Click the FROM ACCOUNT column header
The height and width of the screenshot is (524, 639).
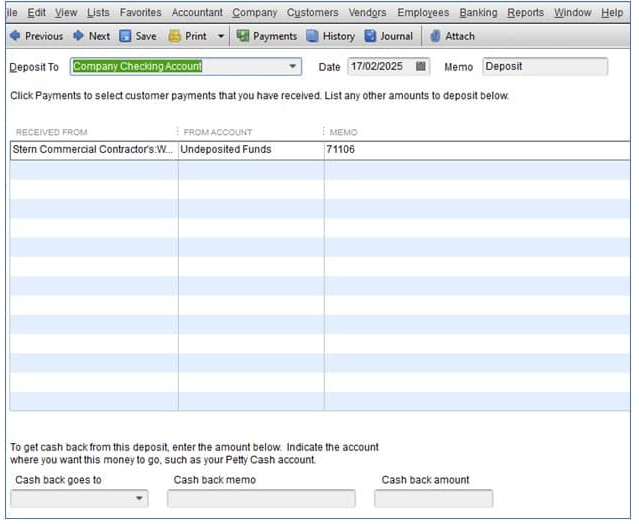(x=218, y=132)
